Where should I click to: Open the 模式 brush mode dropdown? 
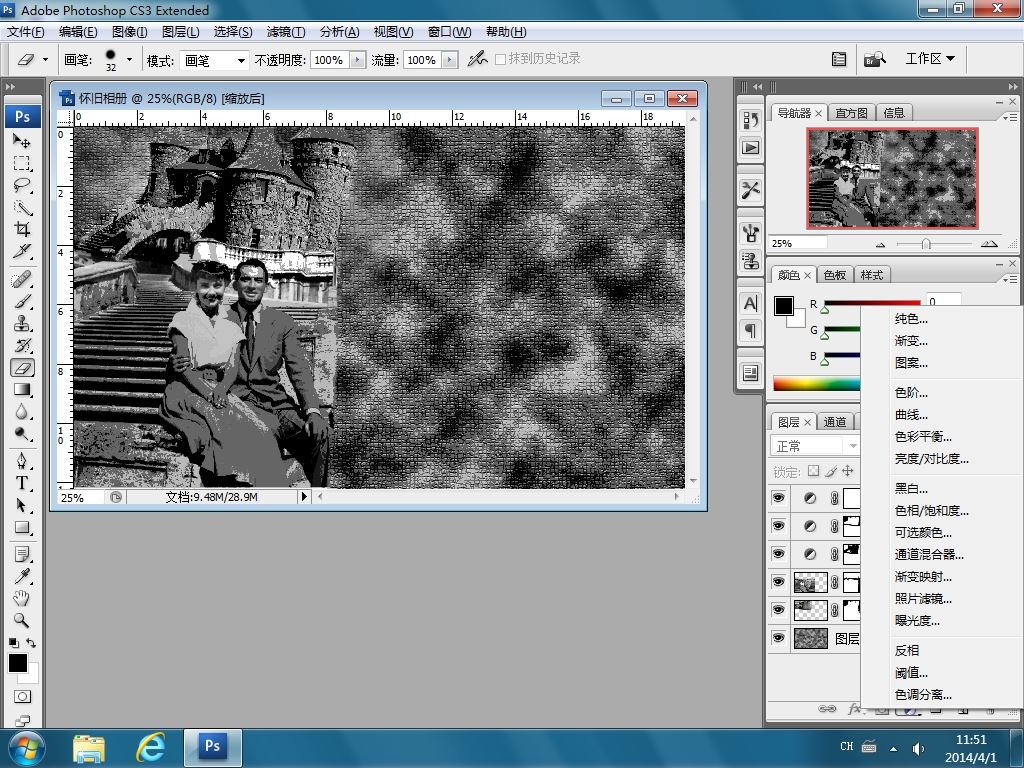214,60
